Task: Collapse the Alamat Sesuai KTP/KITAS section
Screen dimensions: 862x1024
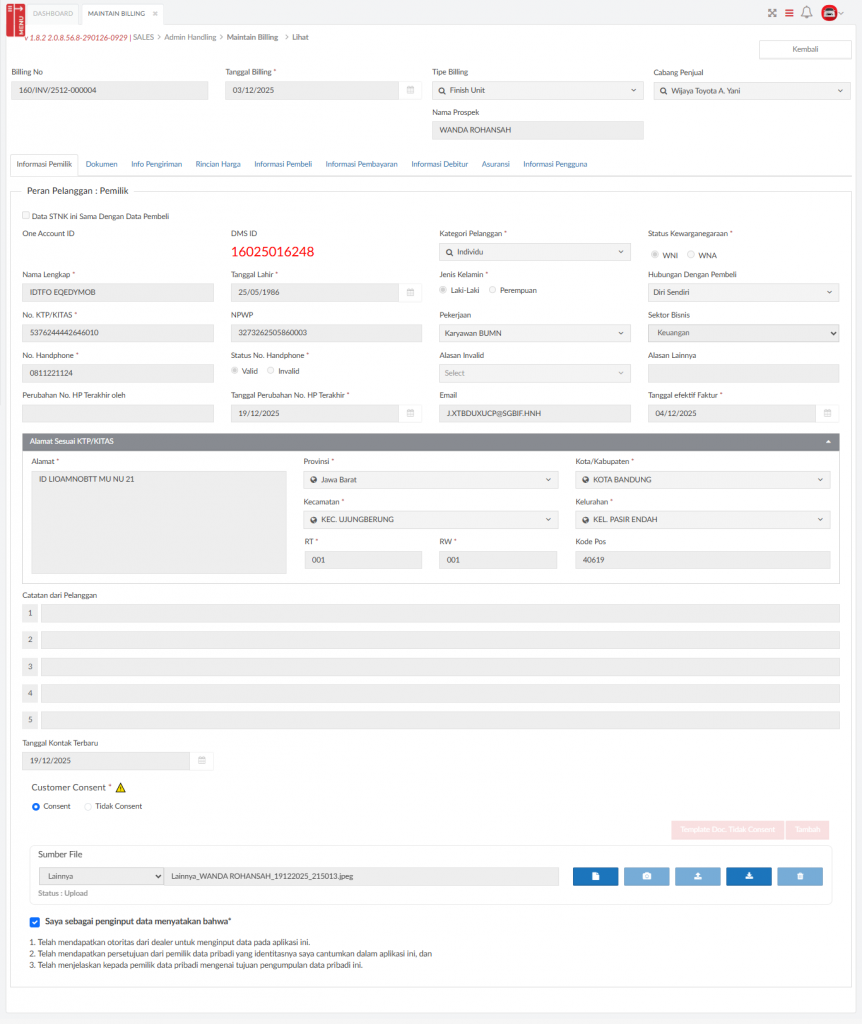Action: (x=827, y=441)
